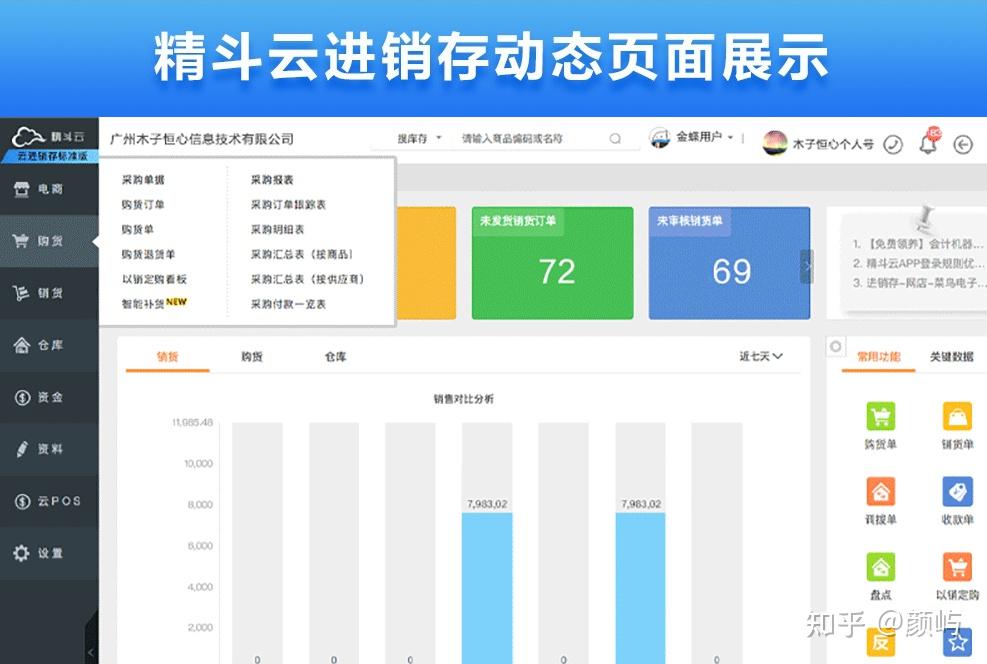Click the 金蝶用户 avatar icon
The height and width of the screenshot is (664, 987).
660,137
